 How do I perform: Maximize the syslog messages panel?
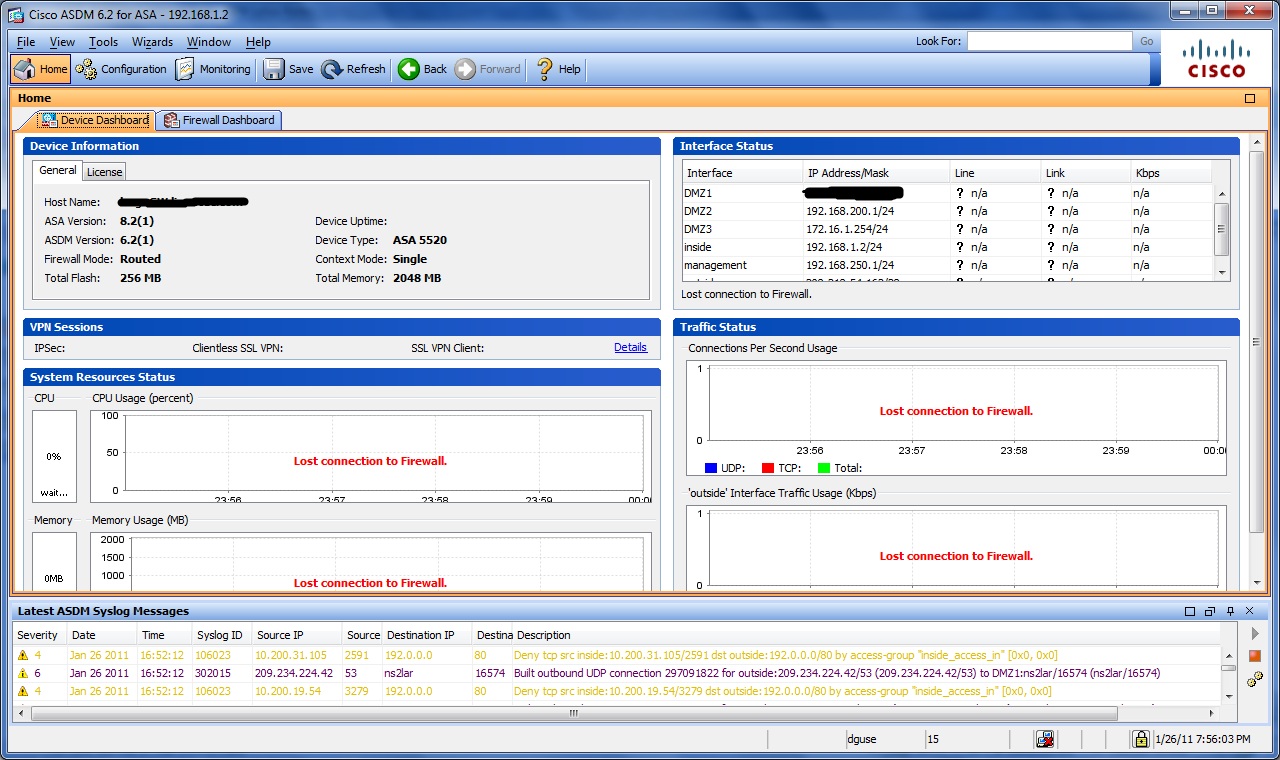(x=1190, y=611)
